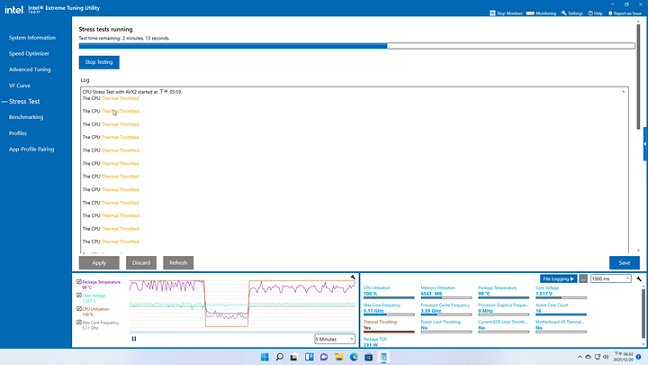Click the Stop Monitors icon

point(492,13)
